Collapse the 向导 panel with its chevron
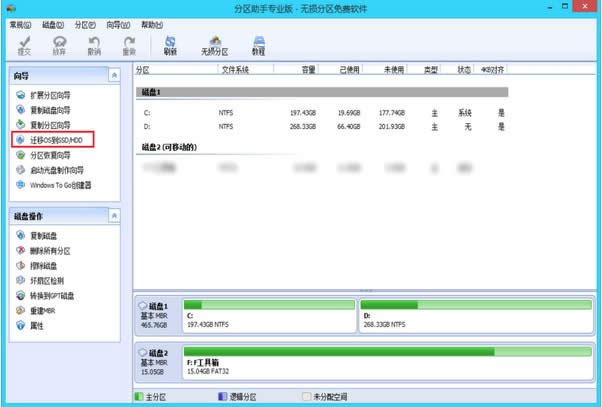The height and width of the screenshot is (407, 602). [114, 75]
